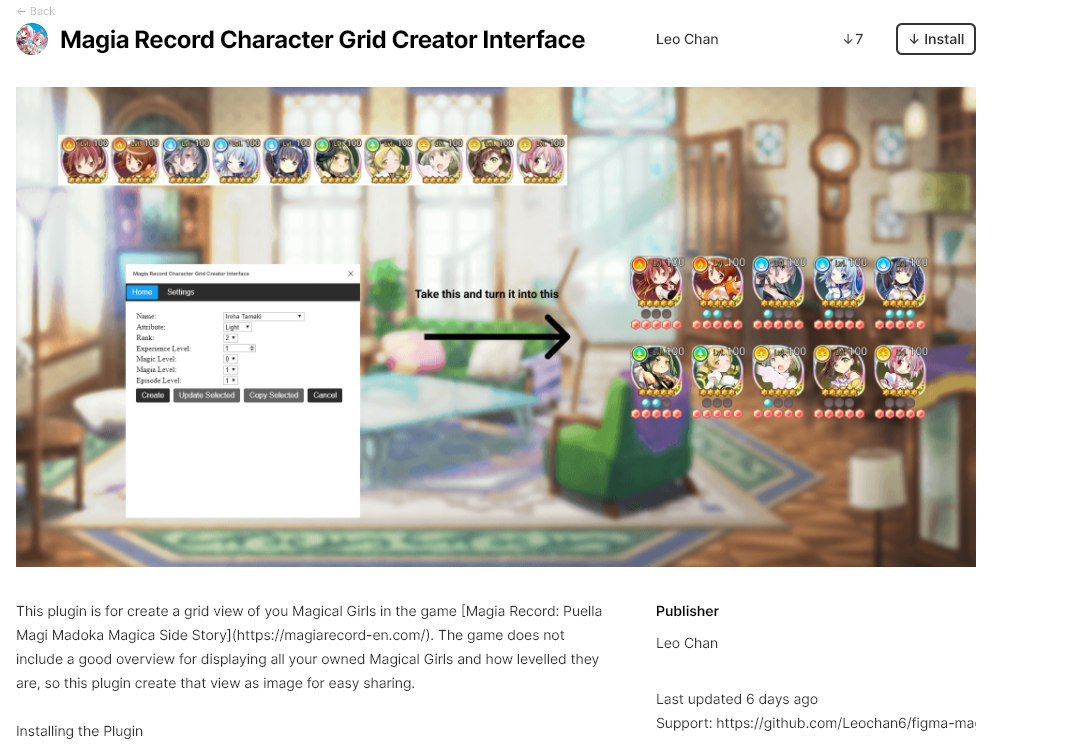Click the download count arrow showing 7
The width and height of the screenshot is (1084, 748).
coord(853,39)
